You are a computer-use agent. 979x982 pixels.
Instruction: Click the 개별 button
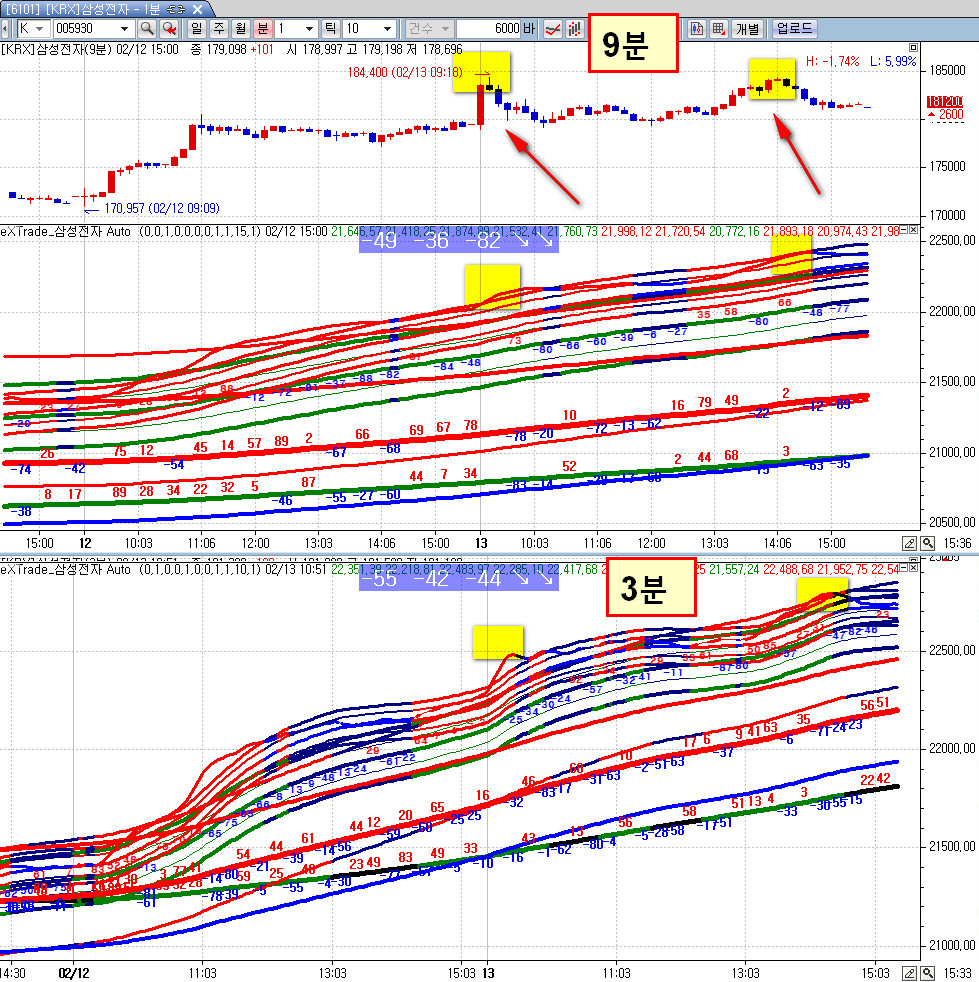click(x=747, y=28)
